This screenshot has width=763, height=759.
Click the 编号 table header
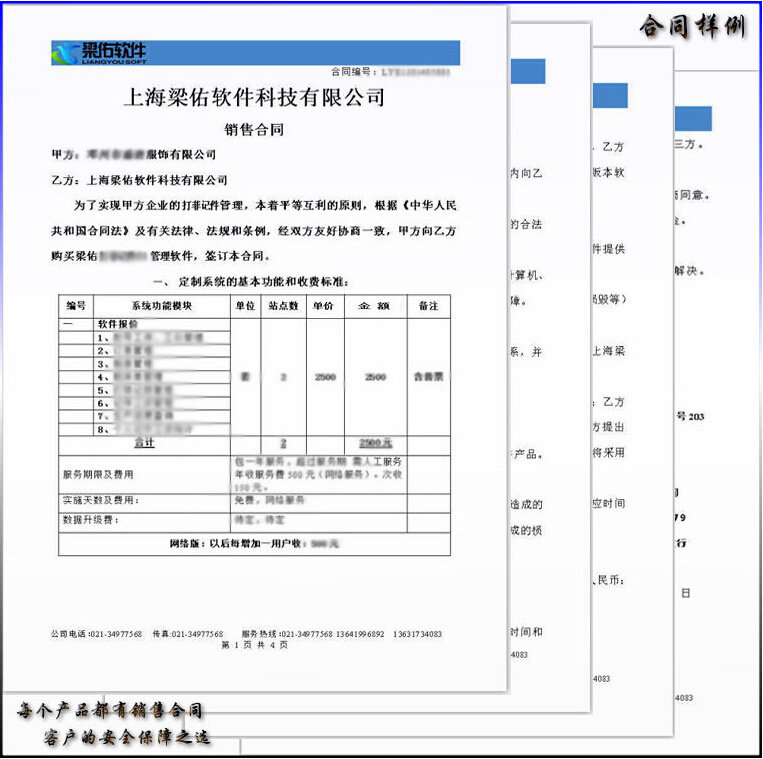coord(76,306)
